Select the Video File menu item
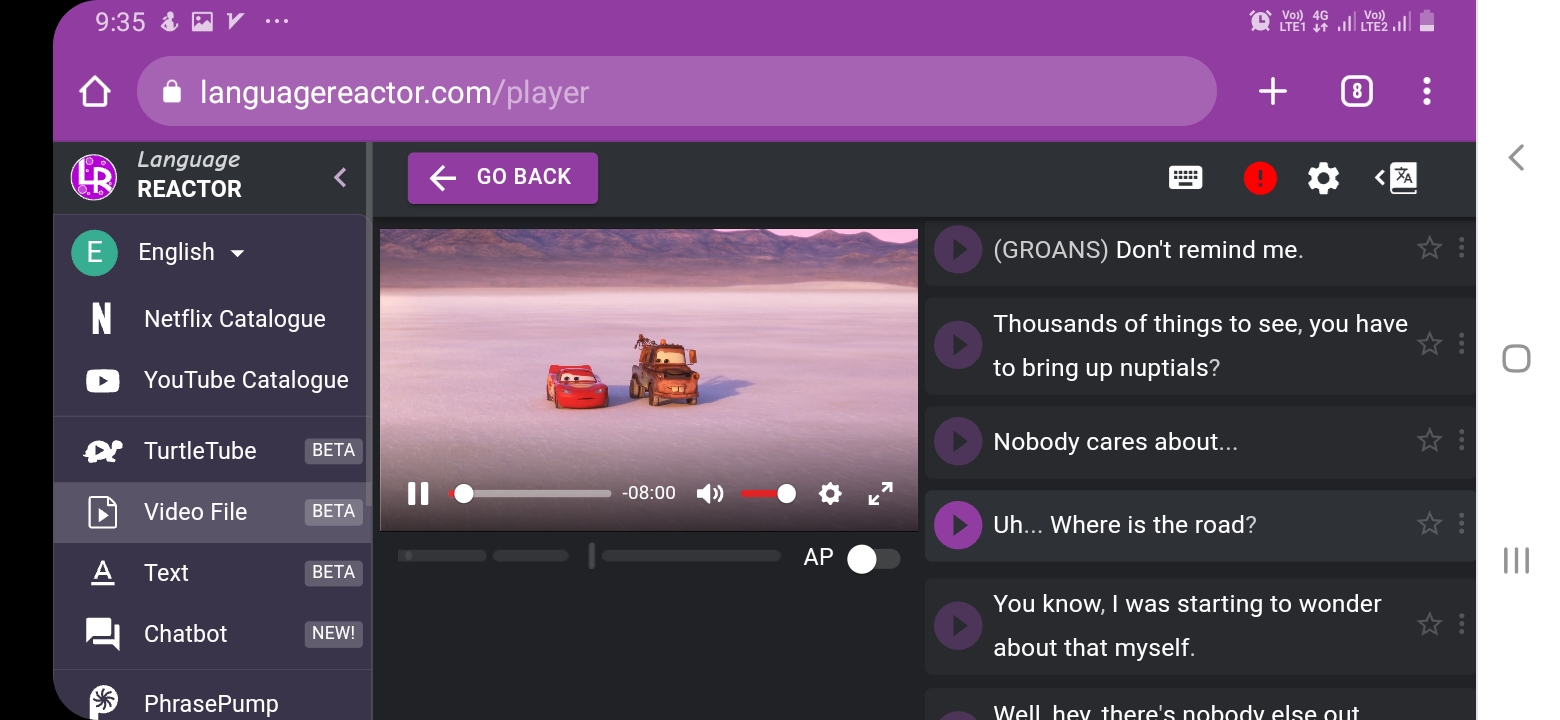This screenshot has width=1560, height=720. tap(212, 512)
